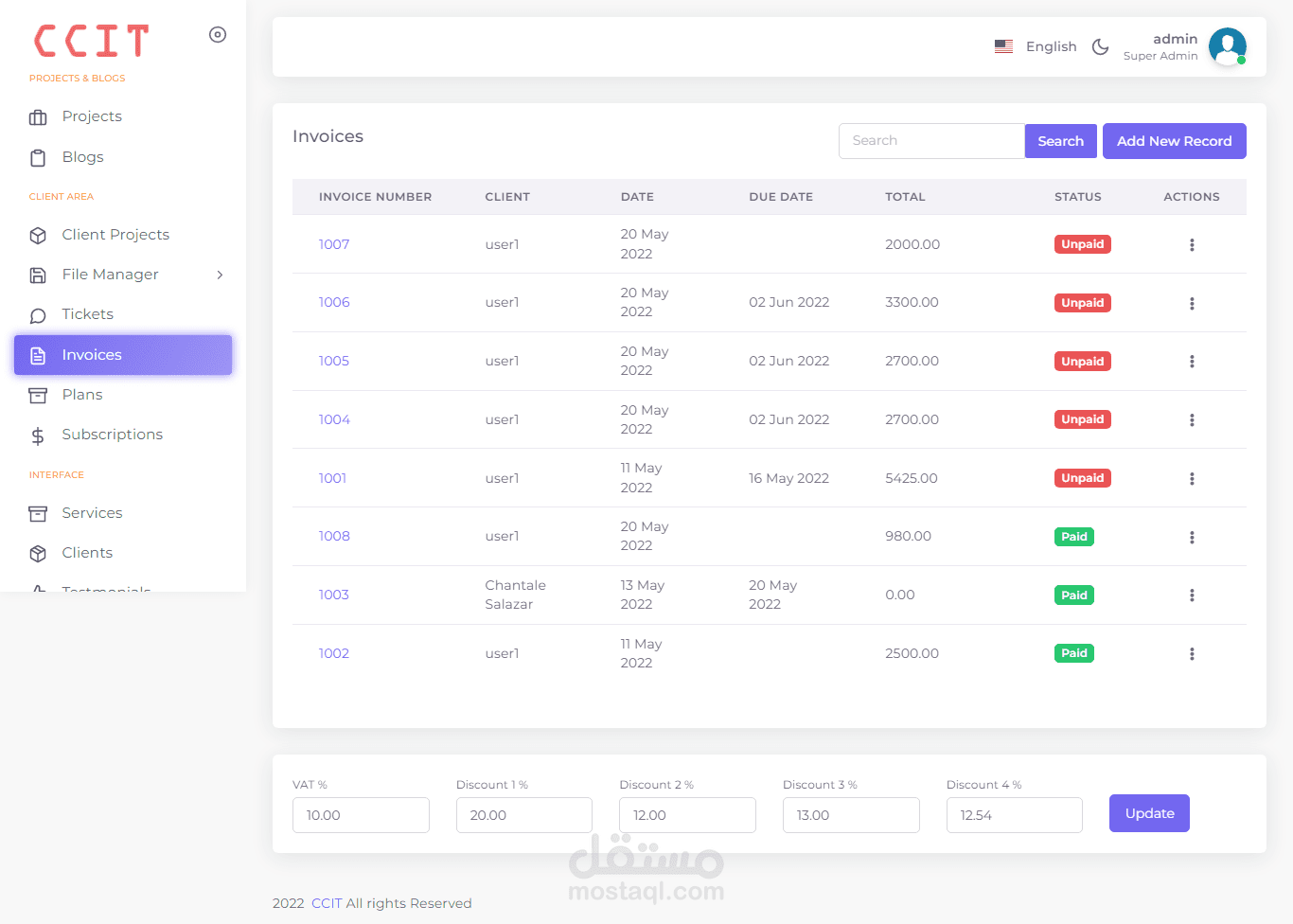Screen dimensions: 1293x924
Task: Click the 5425.00 total cell
Action: (912, 478)
